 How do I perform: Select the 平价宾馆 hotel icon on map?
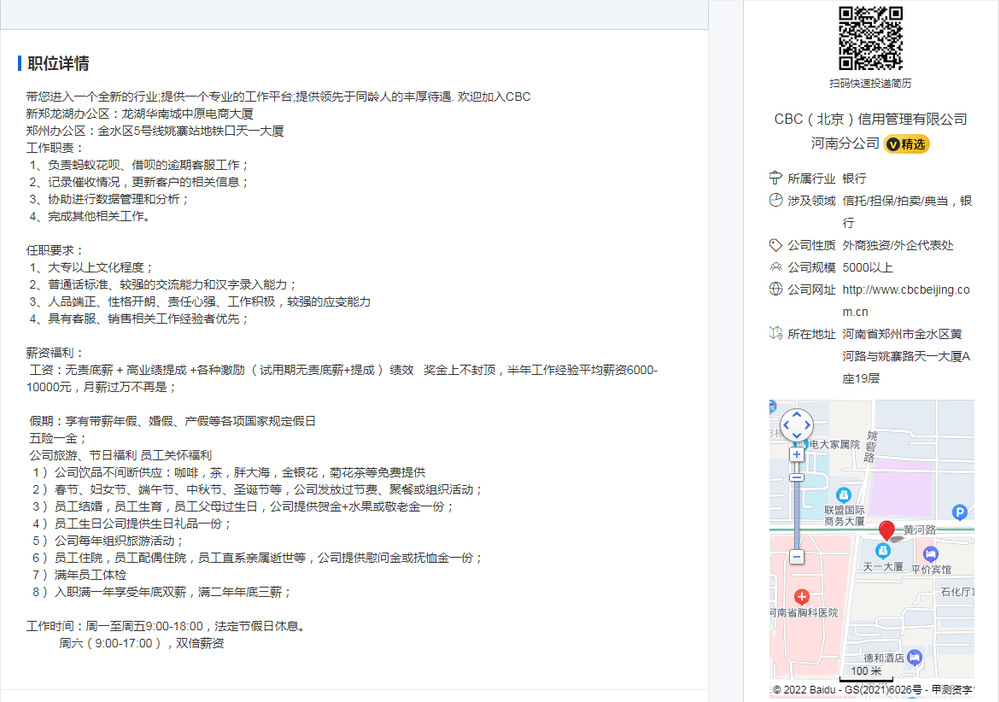click(931, 553)
